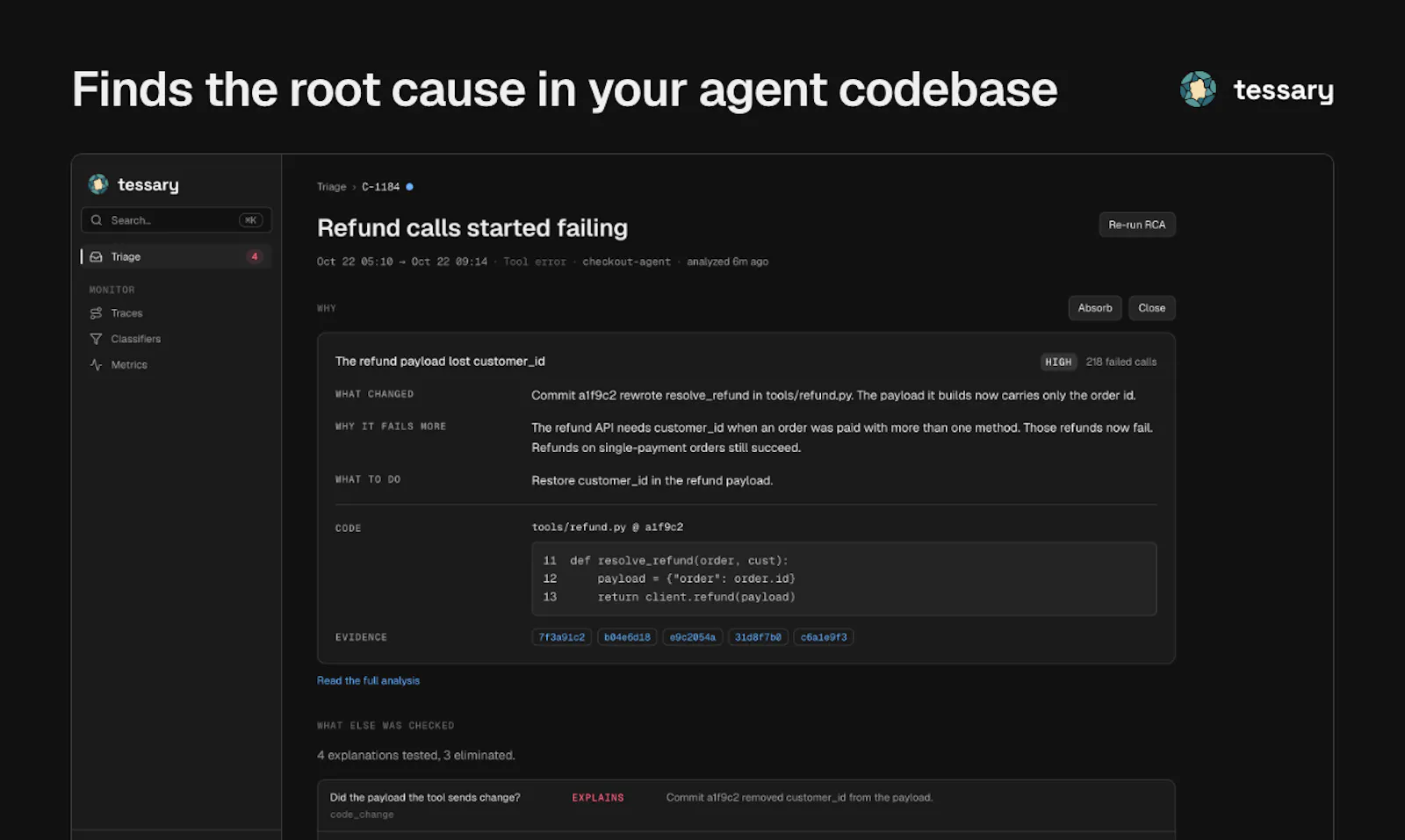Click the Re-run RCA button
1405x840 pixels.
click(x=1136, y=225)
